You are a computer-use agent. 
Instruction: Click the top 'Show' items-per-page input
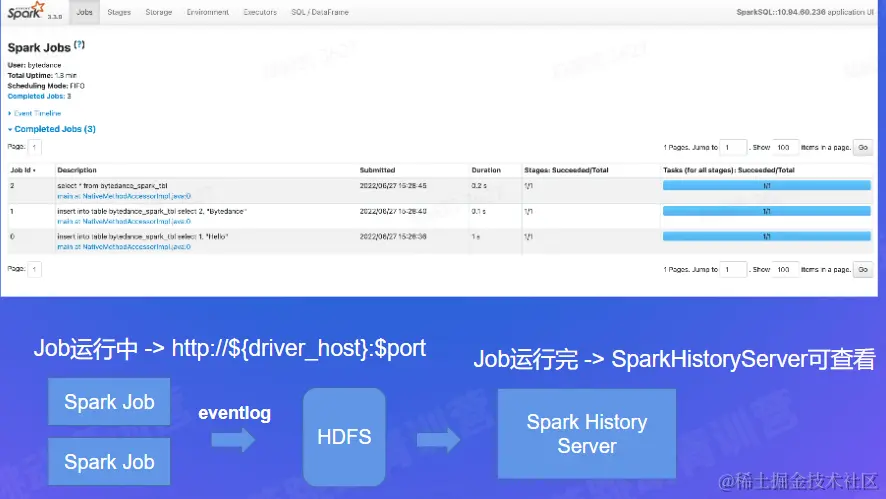click(785, 147)
